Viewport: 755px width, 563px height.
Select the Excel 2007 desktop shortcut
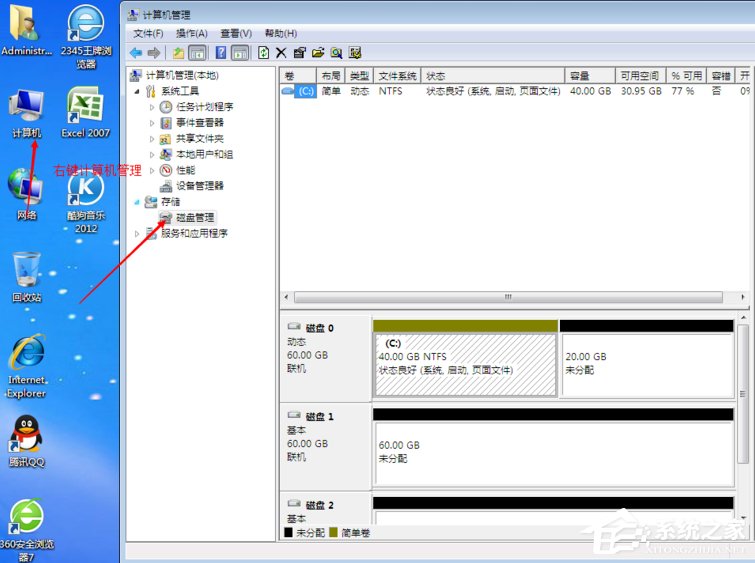[x=85, y=112]
